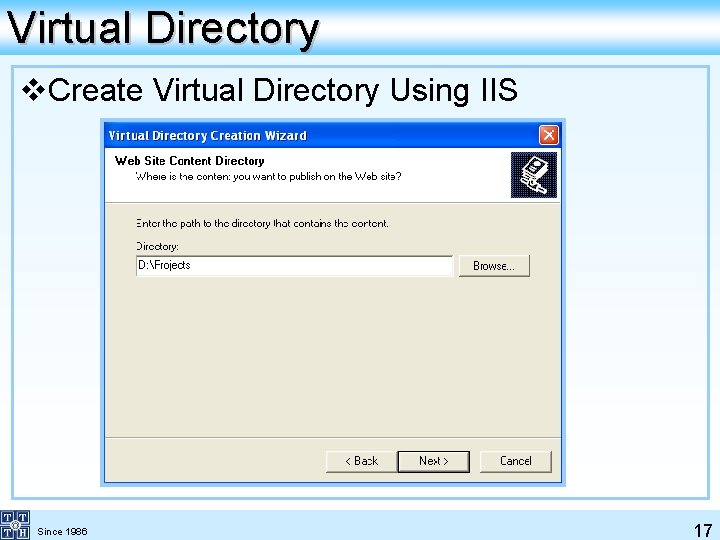Cancel the Virtual Directory Creation Wizard
Screen dimensions: 720x540
(515, 461)
